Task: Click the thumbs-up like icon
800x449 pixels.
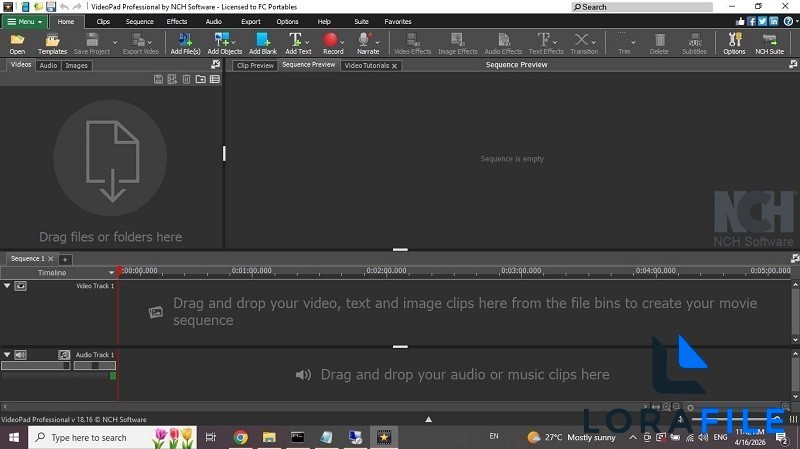Action: pyautogui.click(x=740, y=21)
